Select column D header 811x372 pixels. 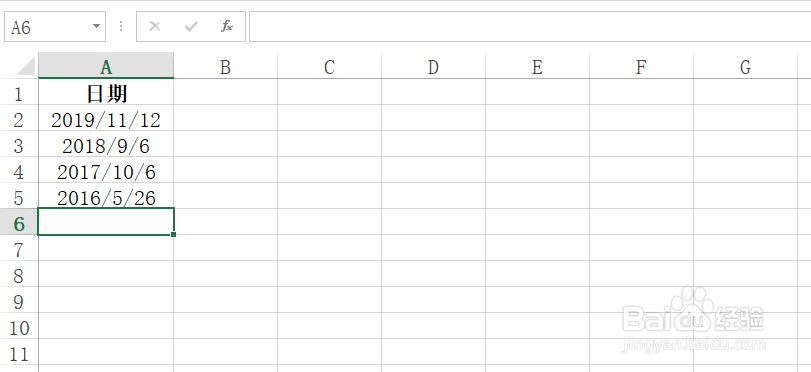tap(433, 66)
